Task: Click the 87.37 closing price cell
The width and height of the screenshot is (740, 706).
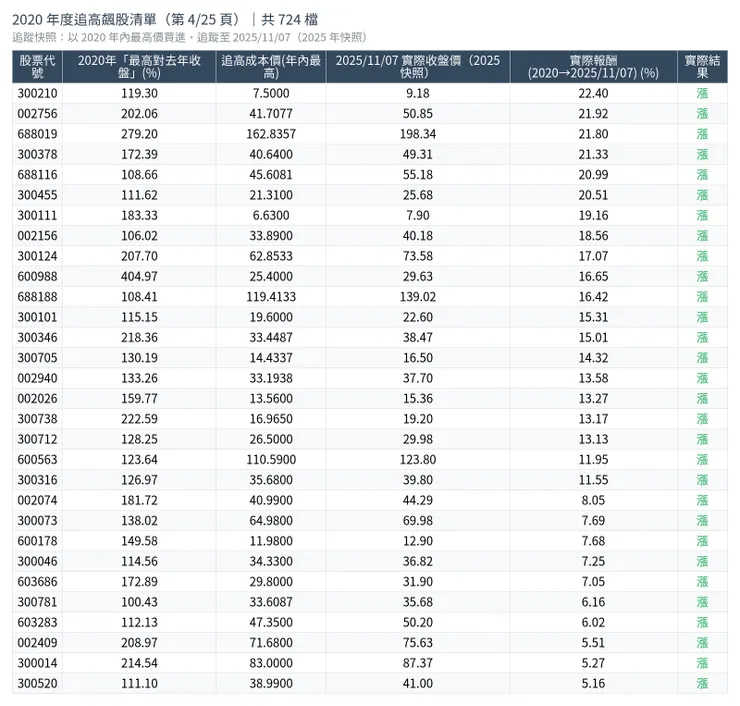Action: pyautogui.click(x=418, y=663)
